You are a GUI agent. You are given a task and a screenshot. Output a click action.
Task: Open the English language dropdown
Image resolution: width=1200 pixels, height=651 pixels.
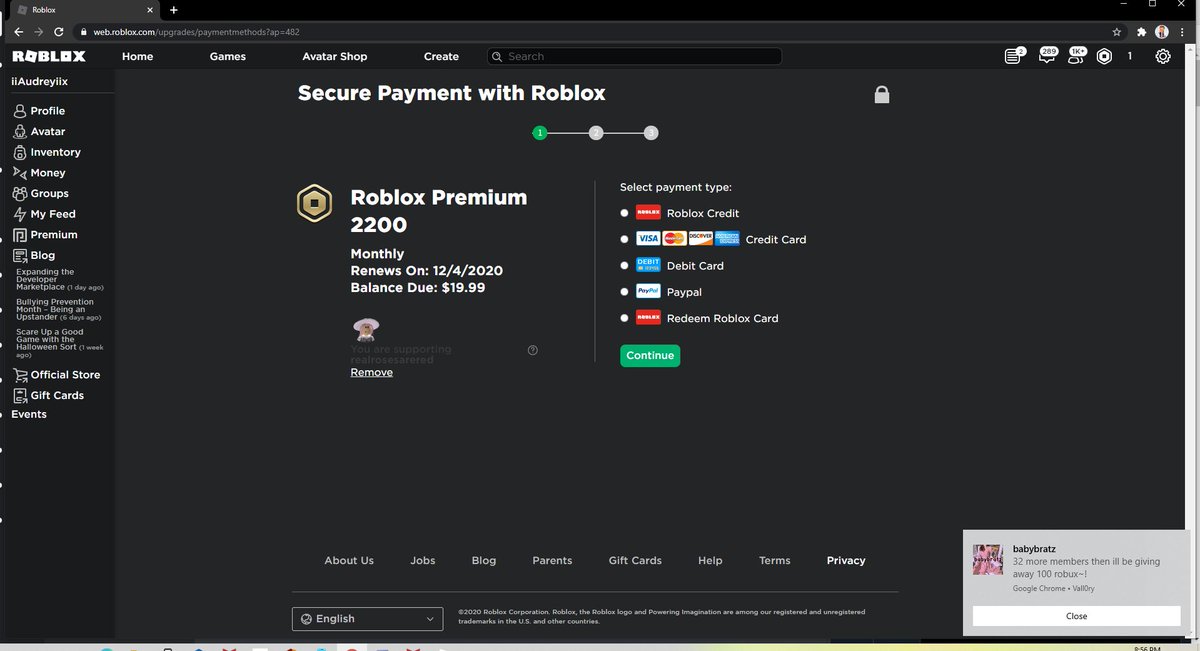tap(368, 619)
